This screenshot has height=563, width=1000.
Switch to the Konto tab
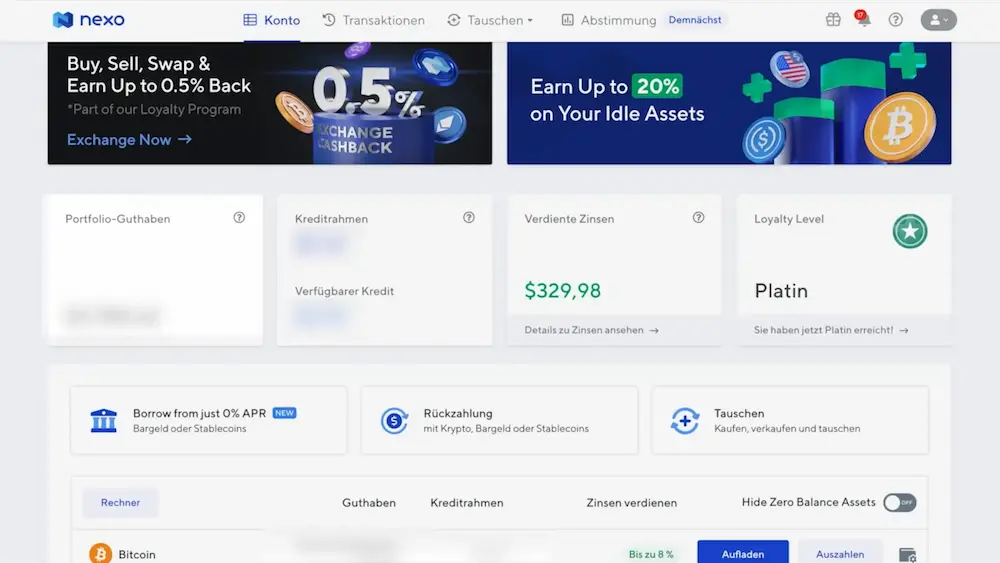pyautogui.click(x=272, y=20)
